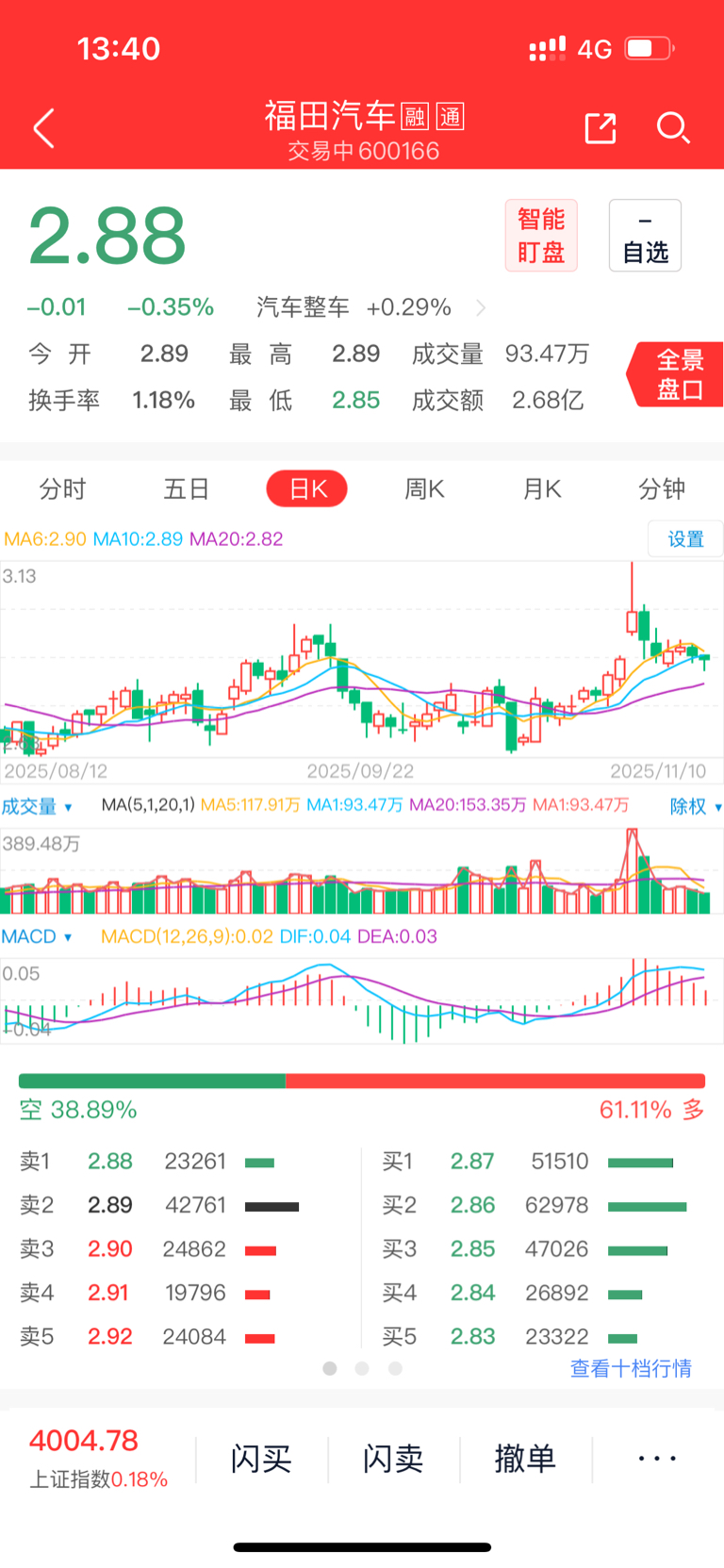Tap 61.11% 多 percentage label
Screen dimensions: 724x1568
click(x=651, y=1110)
